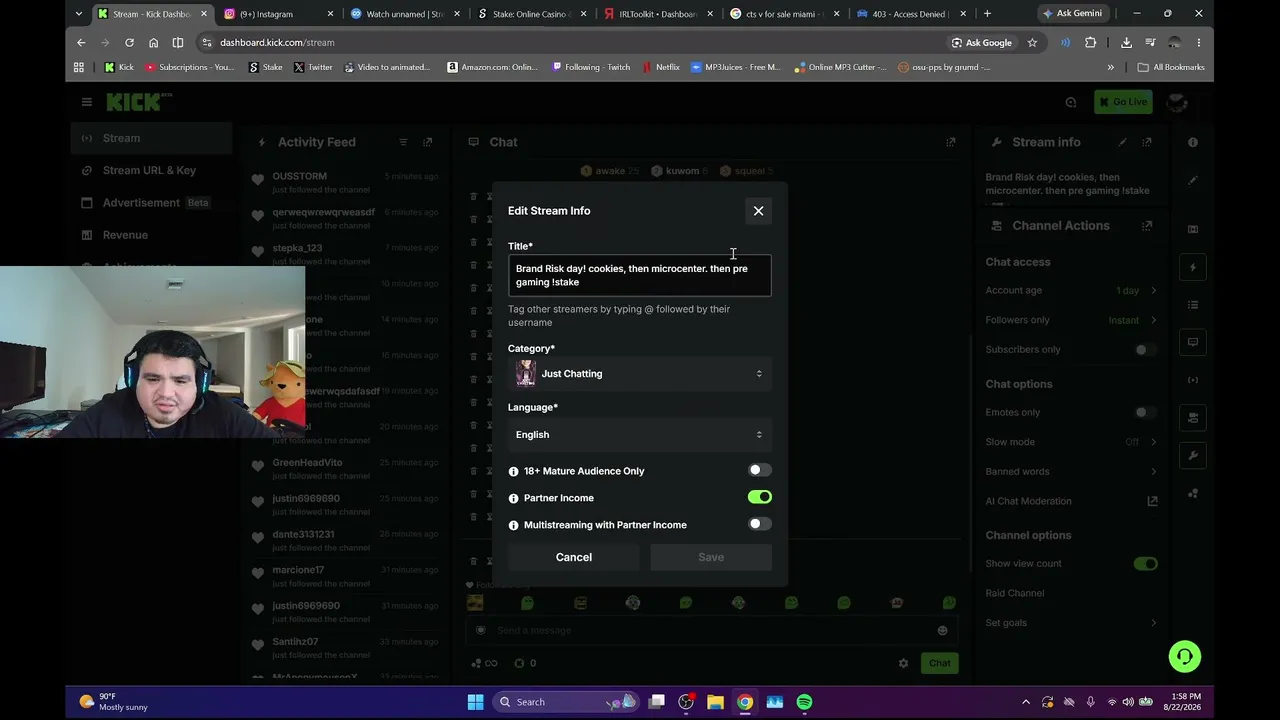Show info icon for Multistreaming with Partner Income
1280x720 pixels.
point(513,525)
